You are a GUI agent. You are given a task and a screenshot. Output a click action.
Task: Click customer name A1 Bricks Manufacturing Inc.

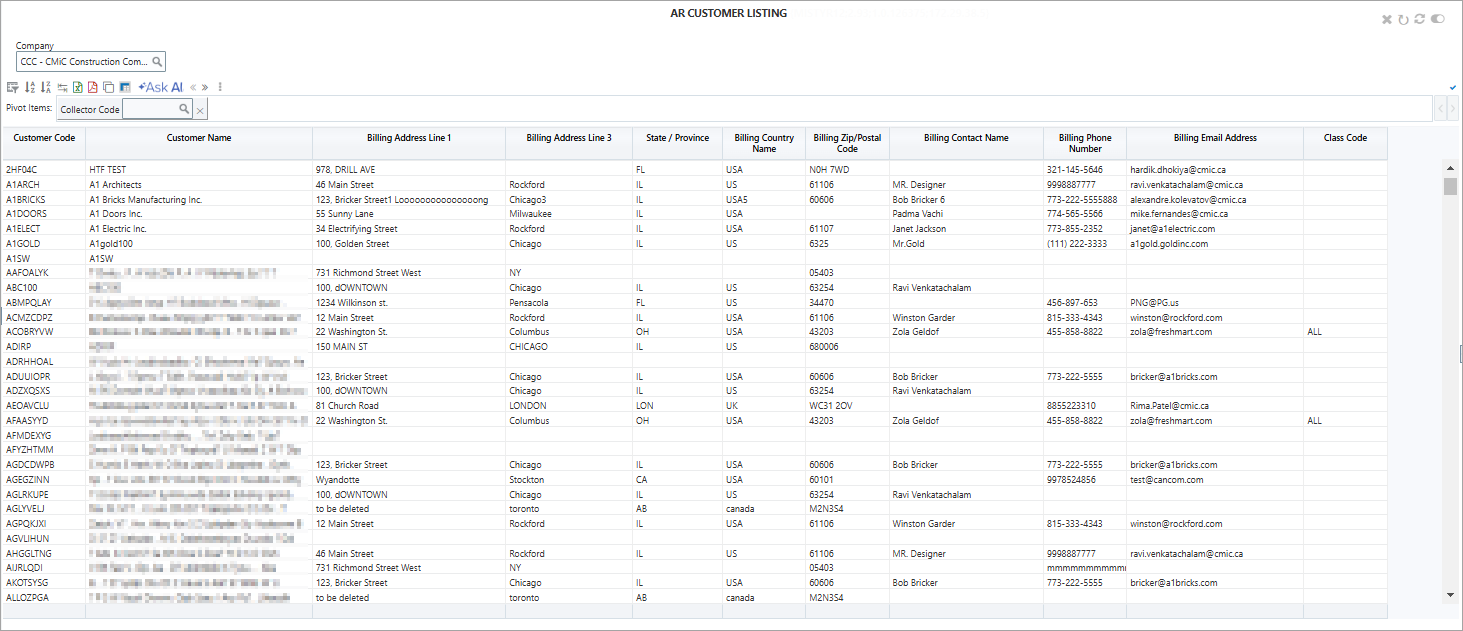point(145,200)
